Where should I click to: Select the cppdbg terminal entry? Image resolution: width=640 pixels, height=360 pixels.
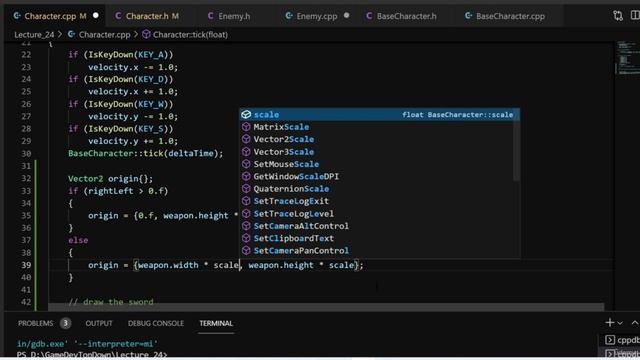click(x=622, y=340)
